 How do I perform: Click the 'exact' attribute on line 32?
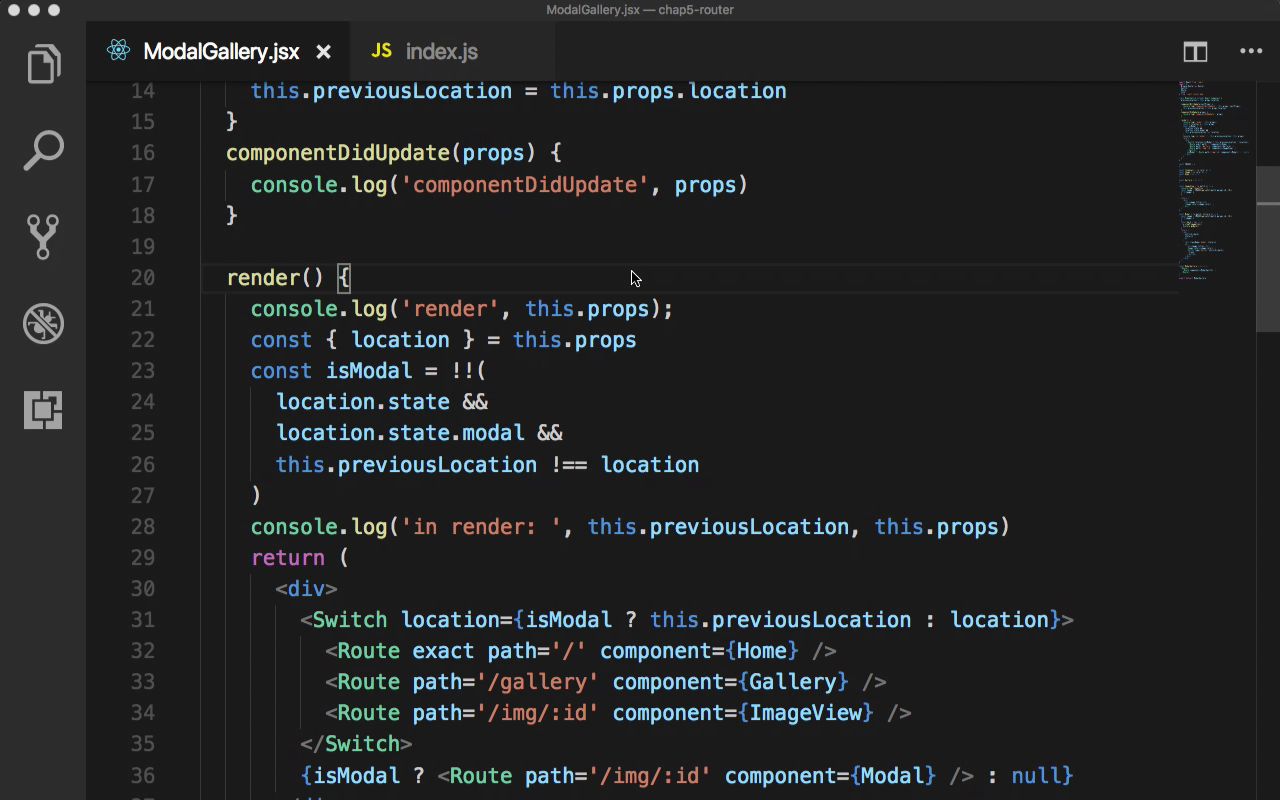coord(443,651)
